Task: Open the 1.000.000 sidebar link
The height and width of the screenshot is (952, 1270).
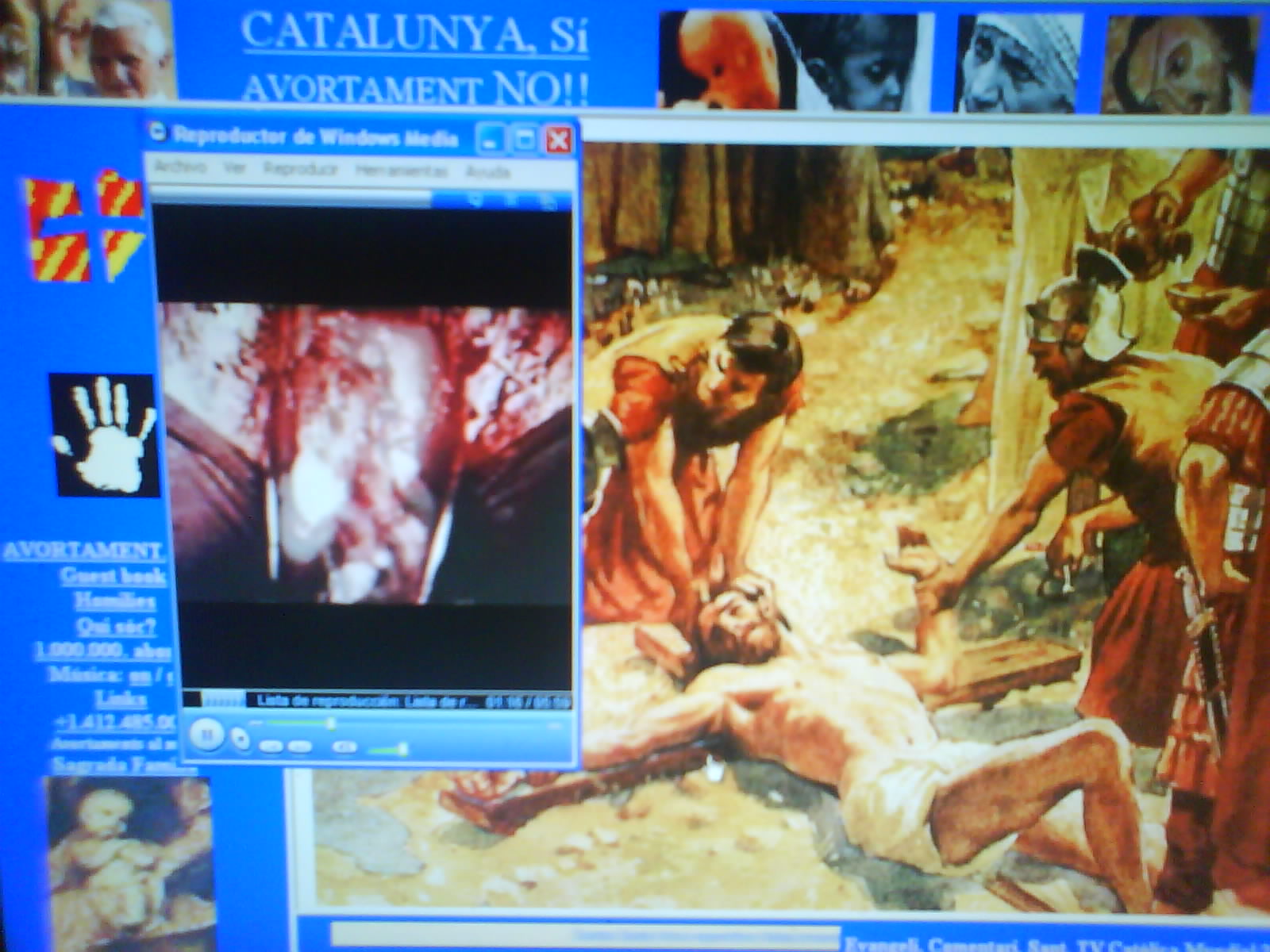Action: coord(102,651)
